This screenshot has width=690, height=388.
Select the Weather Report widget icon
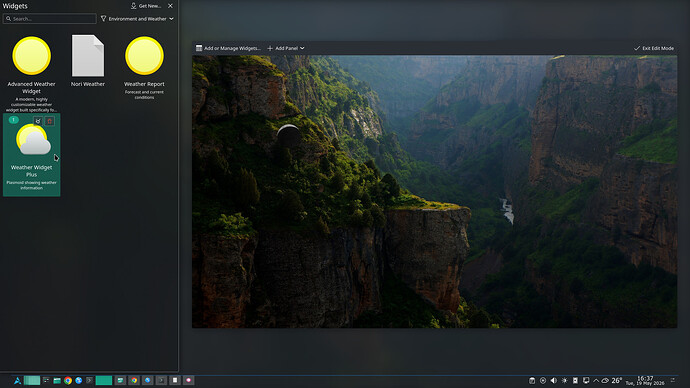(x=144, y=55)
